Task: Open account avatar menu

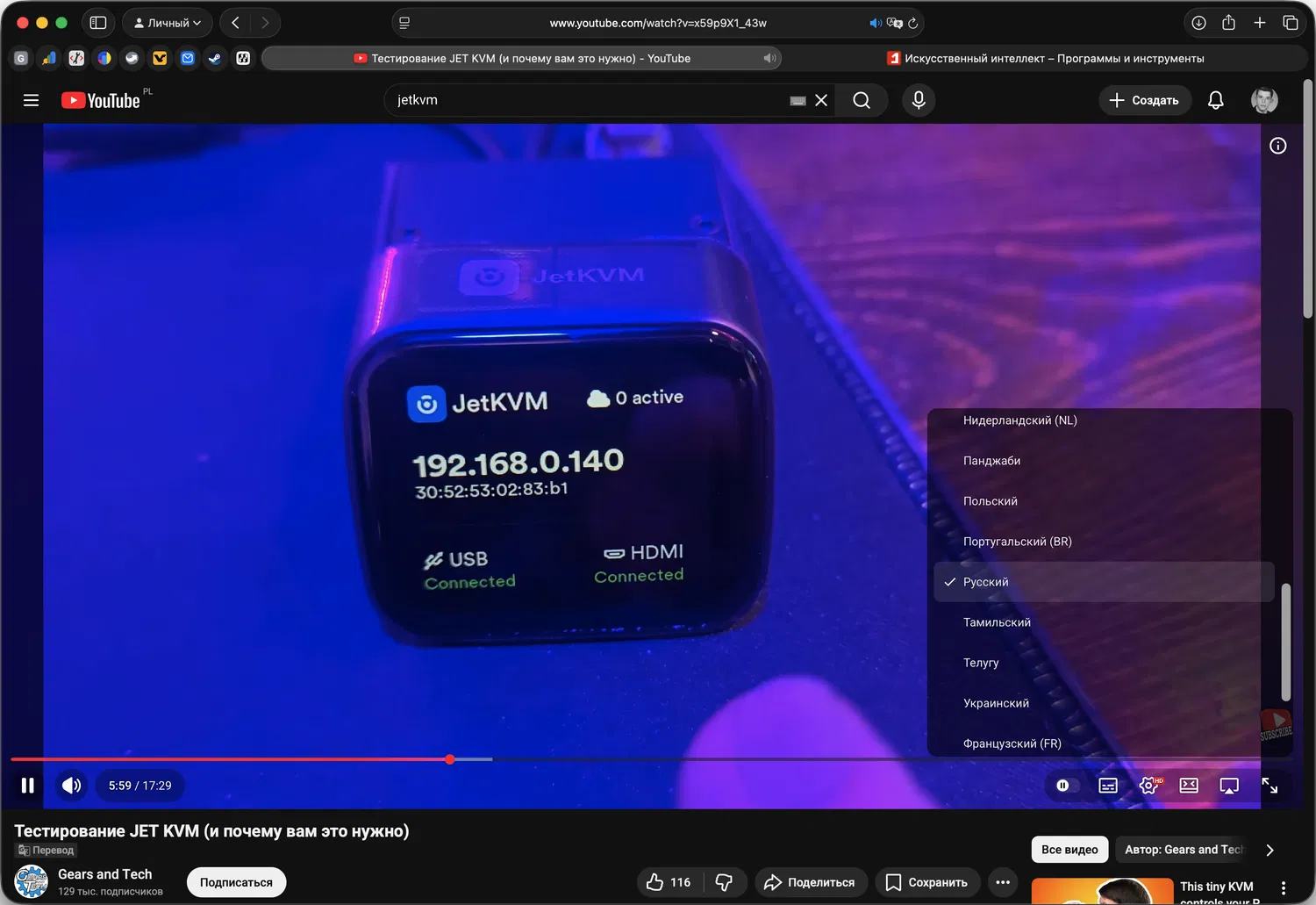Action: [1264, 100]
